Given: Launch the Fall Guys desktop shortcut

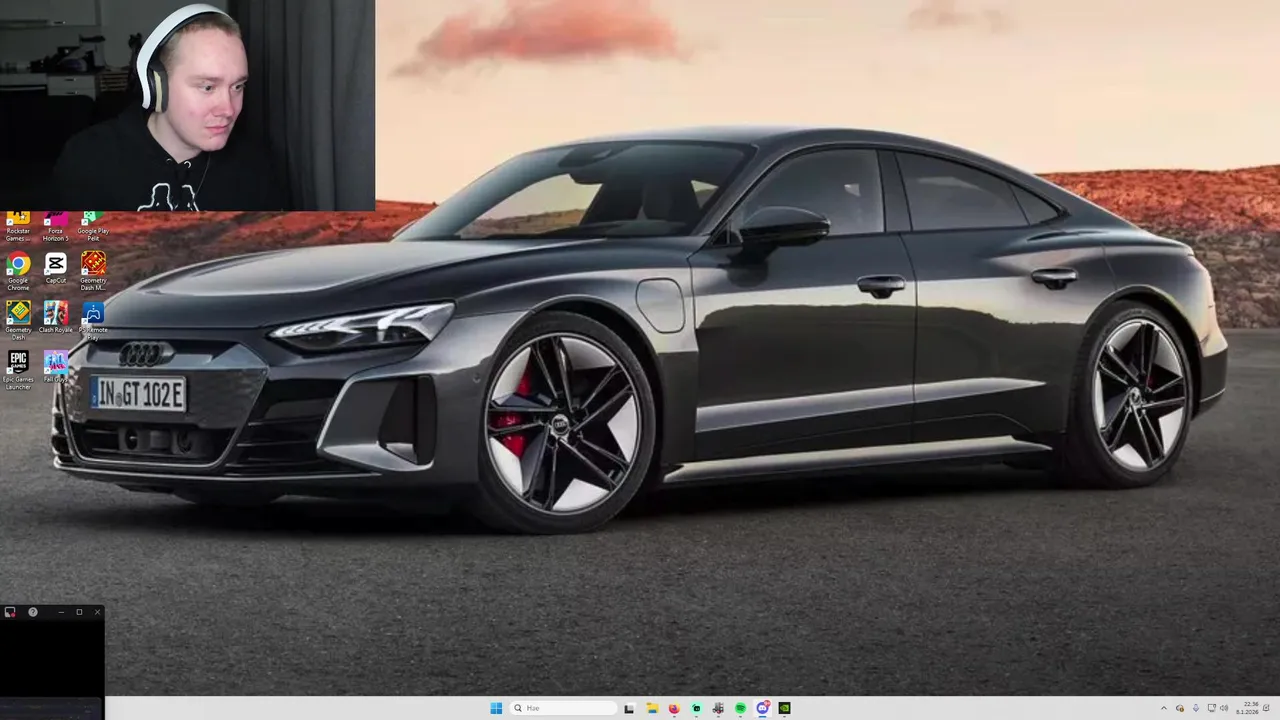Looking at the screenshot, I should point(56,366).
